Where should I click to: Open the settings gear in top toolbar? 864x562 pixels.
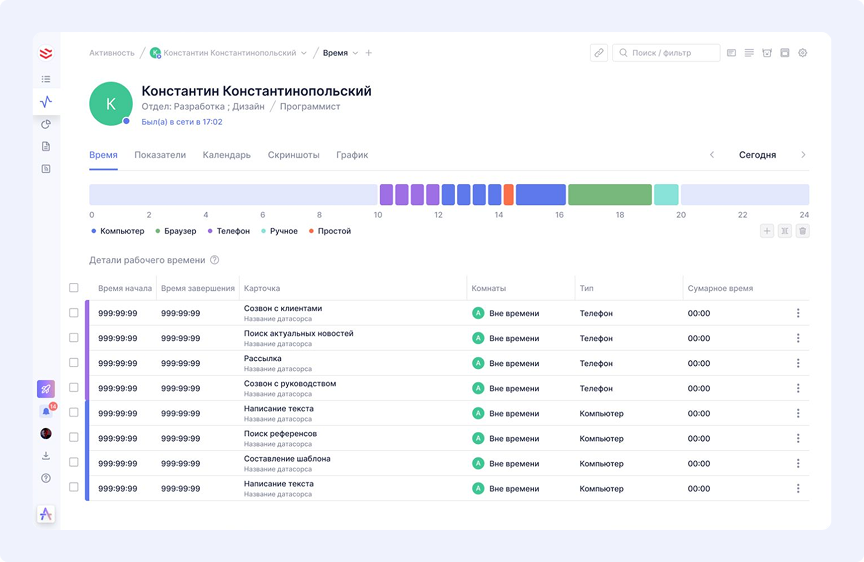pyautogui.click(x=802, y=53)
